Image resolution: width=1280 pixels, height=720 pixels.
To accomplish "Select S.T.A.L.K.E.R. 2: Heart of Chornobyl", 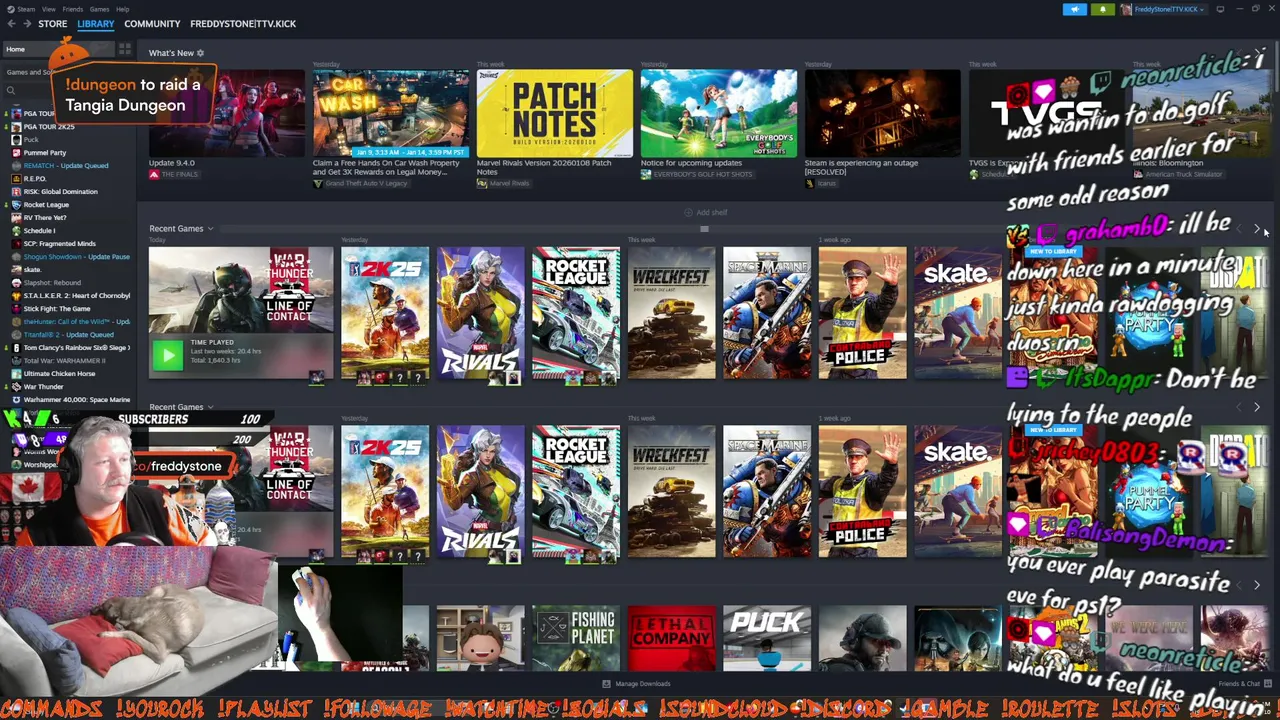I will point(76,295).
